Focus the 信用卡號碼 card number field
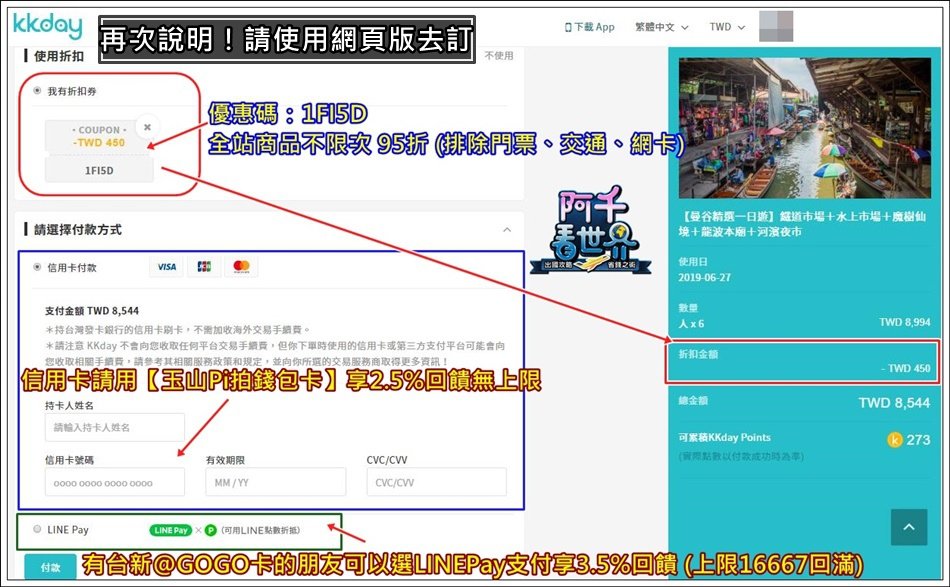Image resolution: width=950 pixels, height=587 pixels. tap(115, 483)
